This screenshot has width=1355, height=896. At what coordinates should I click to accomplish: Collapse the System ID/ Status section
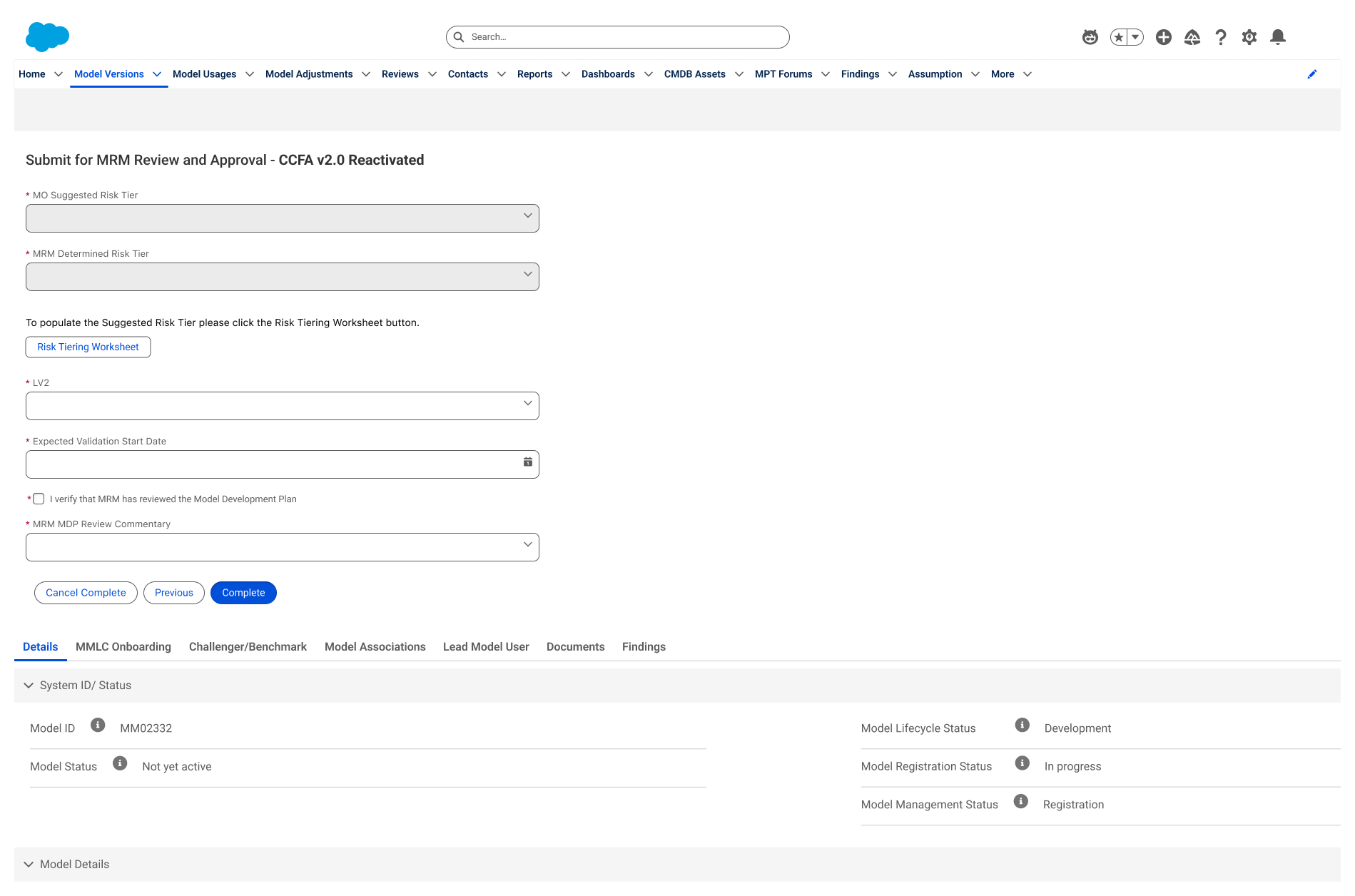(x=29, y=686)
